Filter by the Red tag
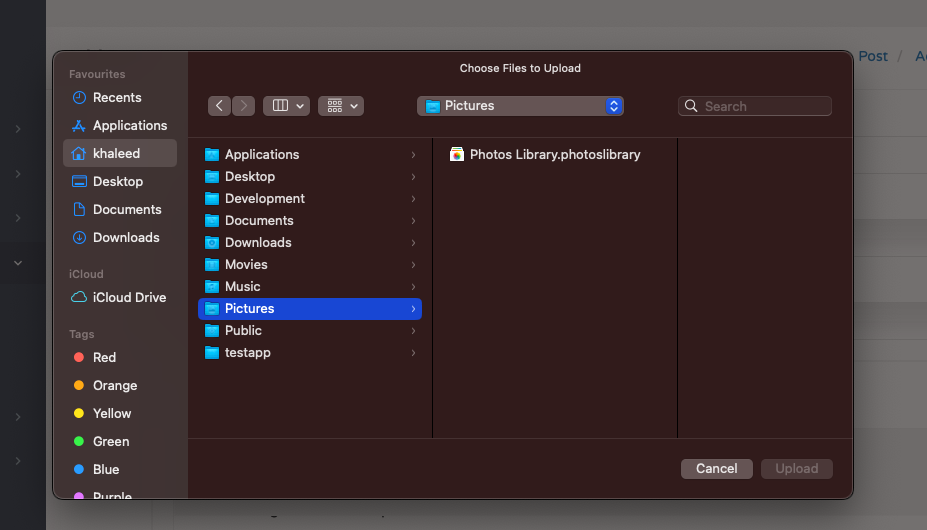This screenshot has width=927, height=530. point(104,358)
